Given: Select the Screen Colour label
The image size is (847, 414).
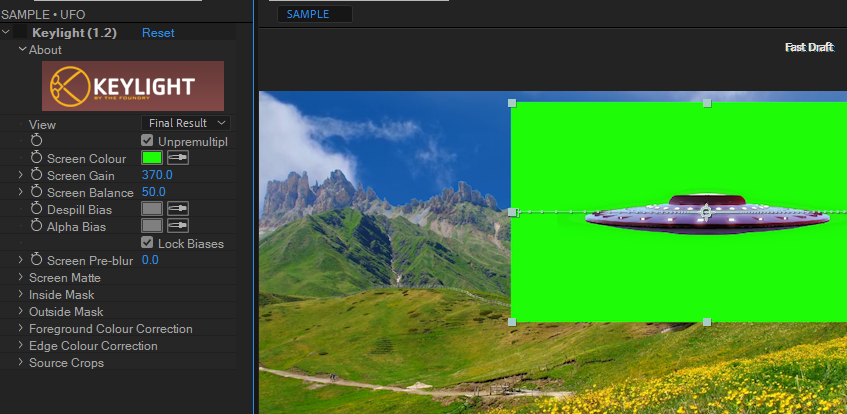Looking at the screenshot, I should click(x=86, y=158).
